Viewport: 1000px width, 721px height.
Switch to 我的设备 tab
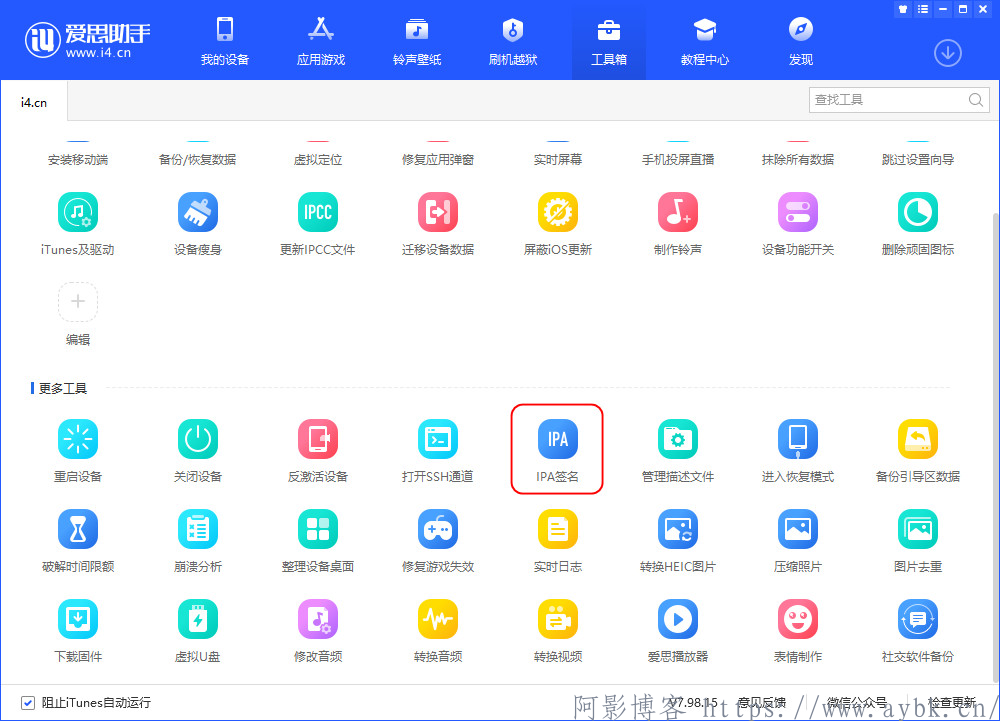(x=224, y=41)
